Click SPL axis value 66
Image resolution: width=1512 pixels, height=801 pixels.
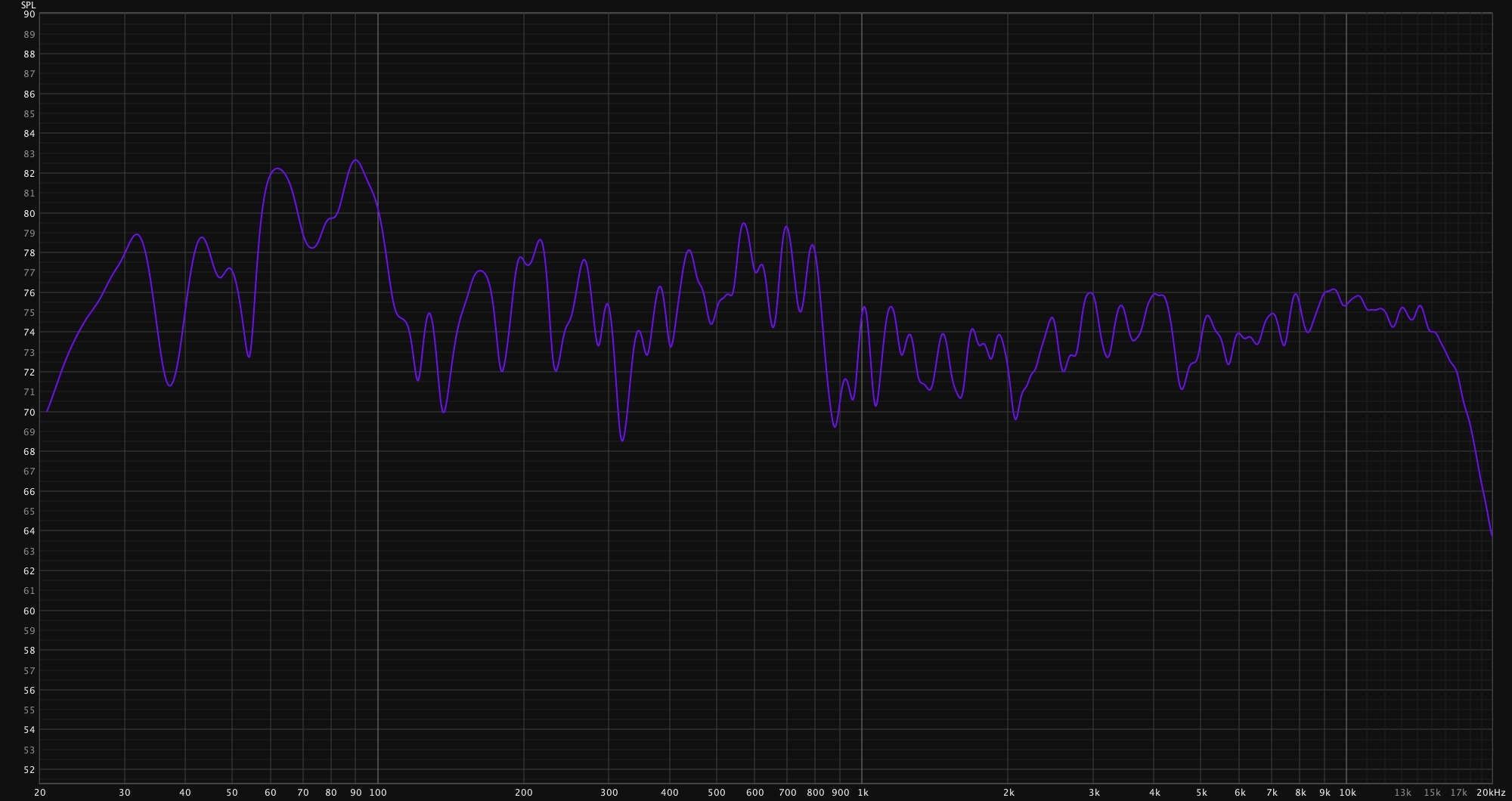coord(29,492)
